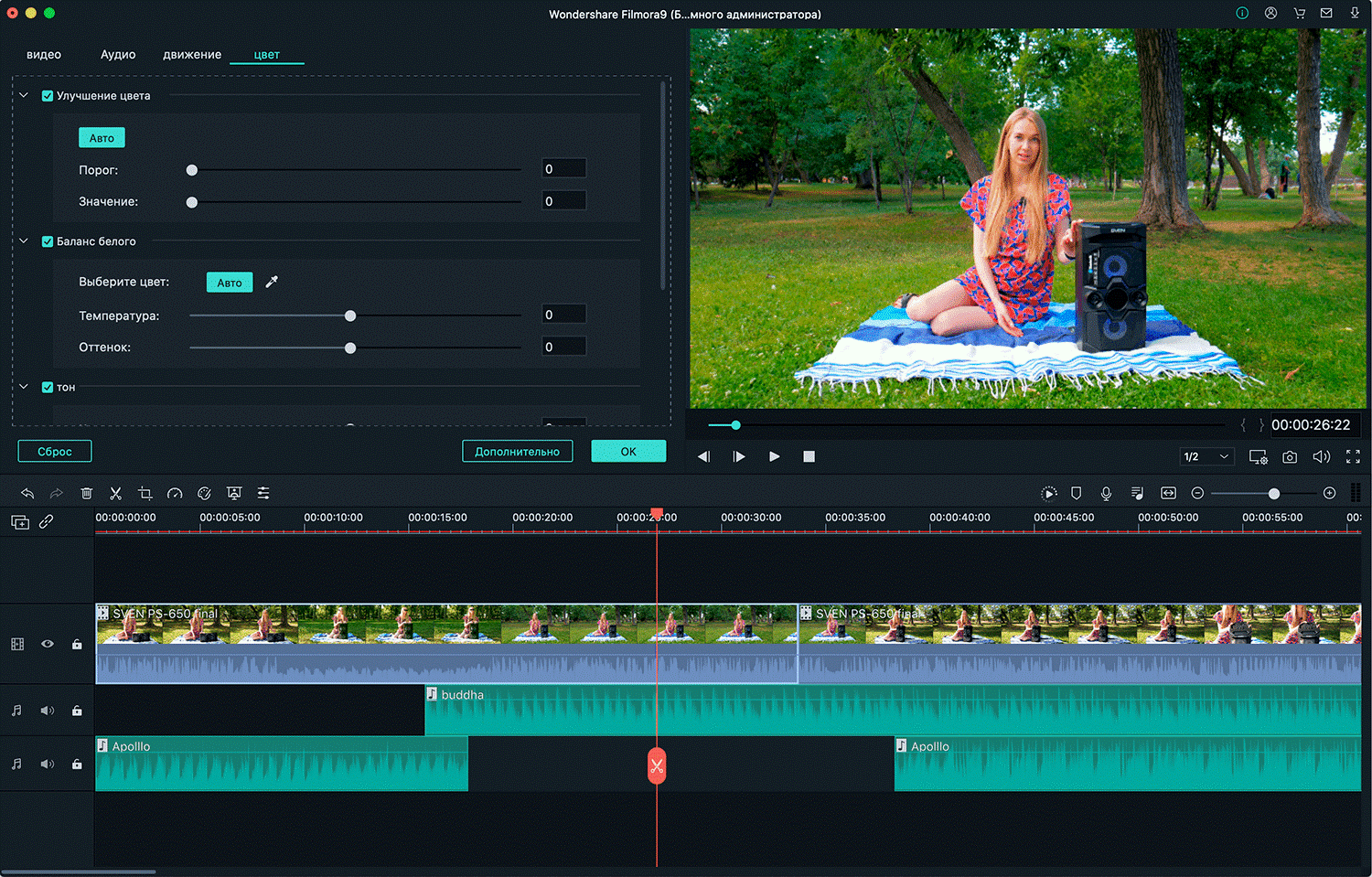Click Авто under Улучшение цвета

click(x=102, y=138)
